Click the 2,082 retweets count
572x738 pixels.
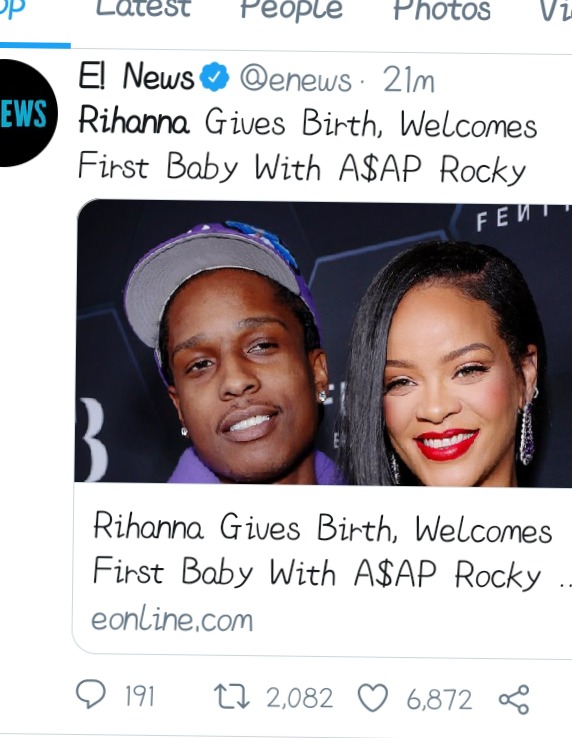pyautogui.click(x=299, y=698)
